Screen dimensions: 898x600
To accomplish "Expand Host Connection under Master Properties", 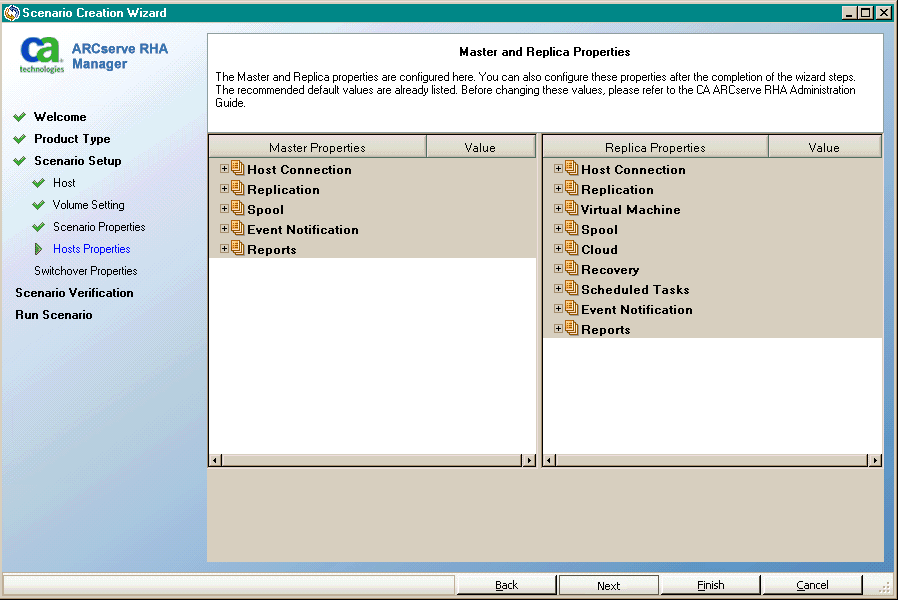I will click(x=223, y=169).
